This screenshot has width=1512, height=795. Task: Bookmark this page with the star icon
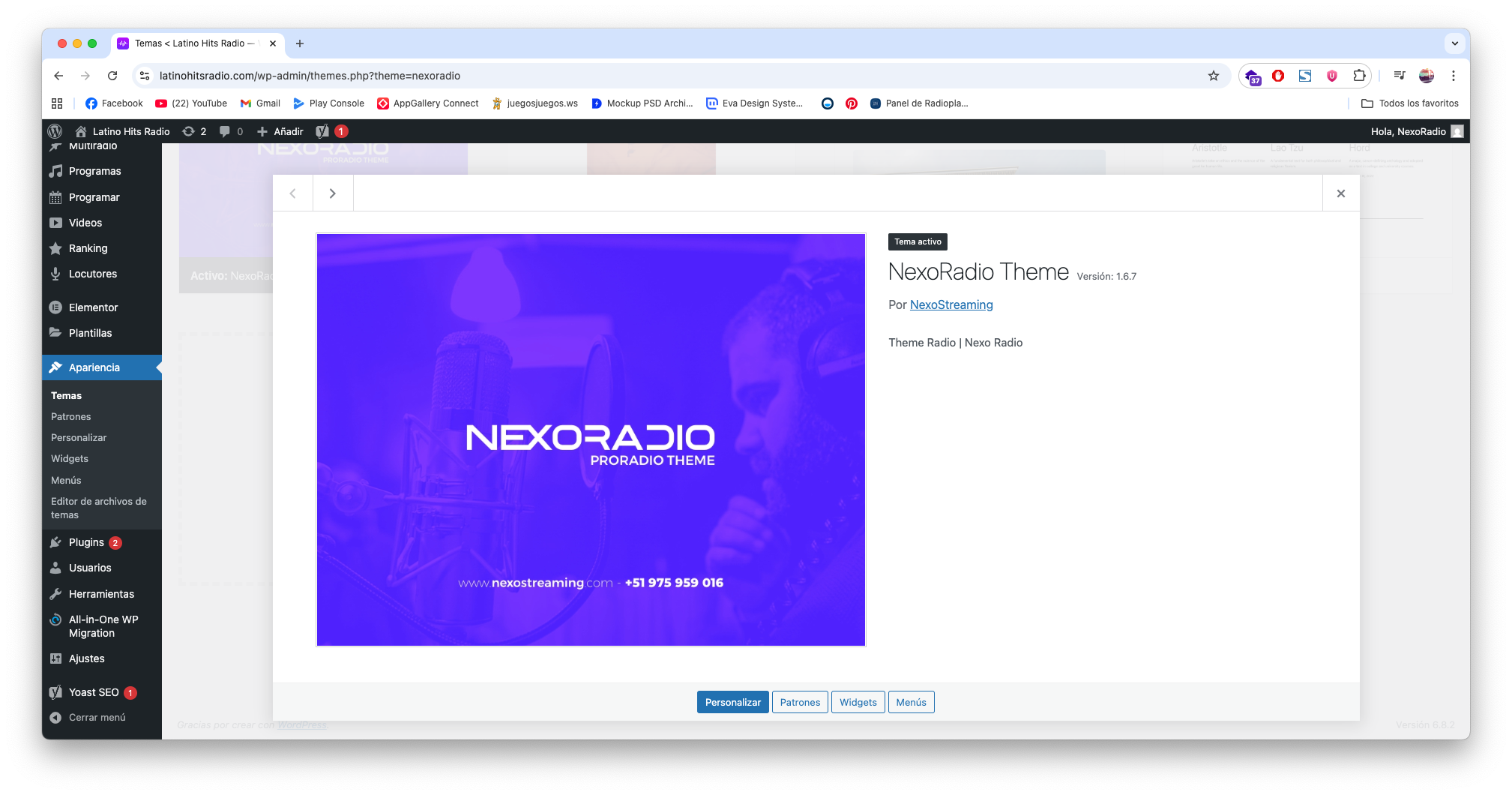pyautogui.click(x=1213, y=76)
